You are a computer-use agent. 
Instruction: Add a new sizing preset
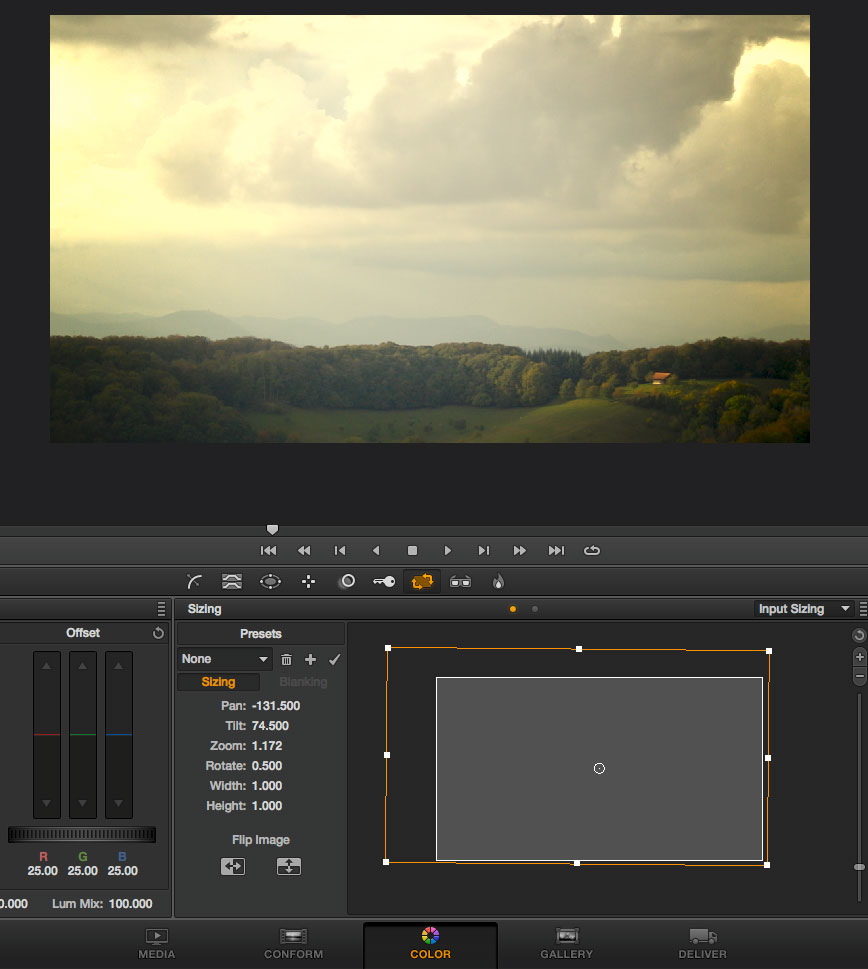310,659
